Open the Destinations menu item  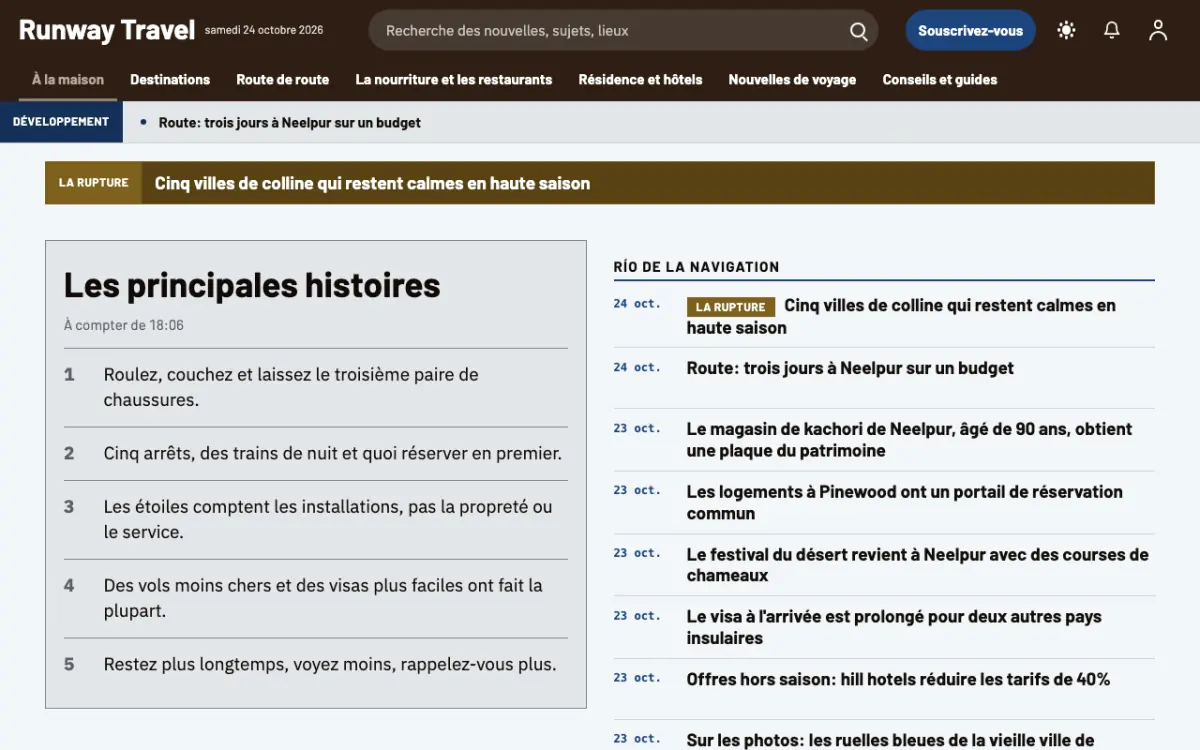coord(170,79)
